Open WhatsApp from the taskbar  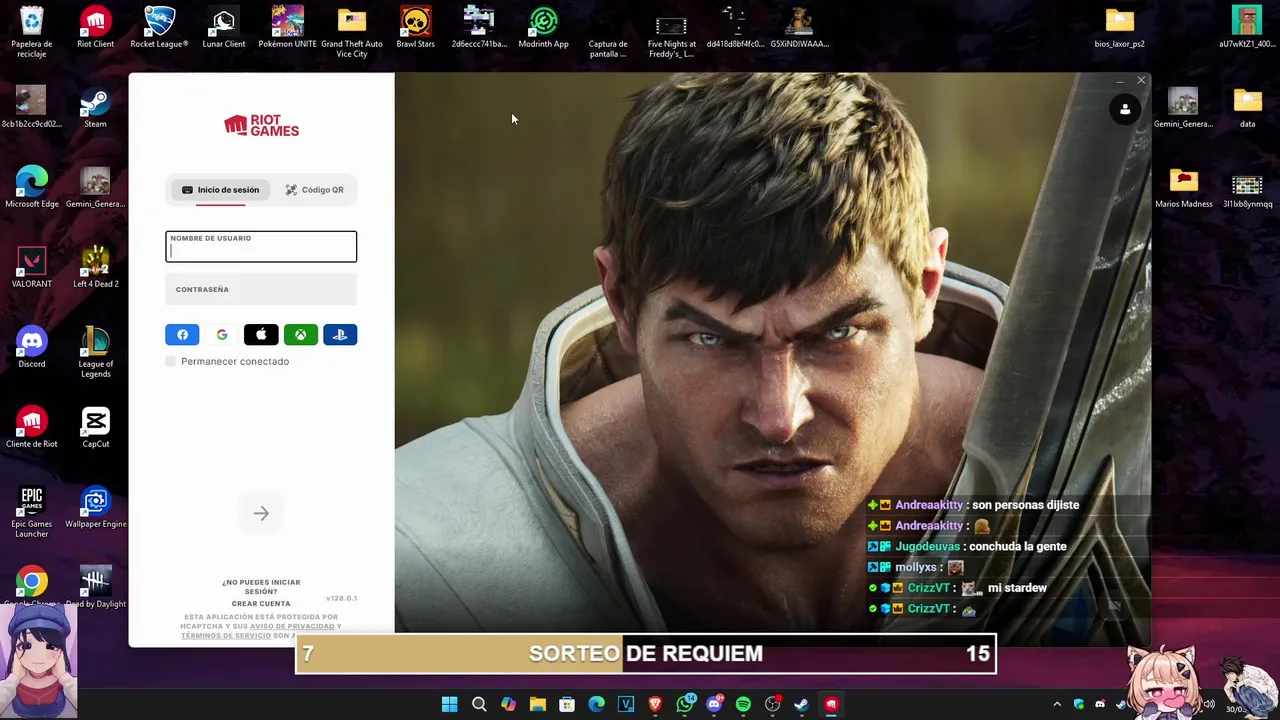point(685,705)
